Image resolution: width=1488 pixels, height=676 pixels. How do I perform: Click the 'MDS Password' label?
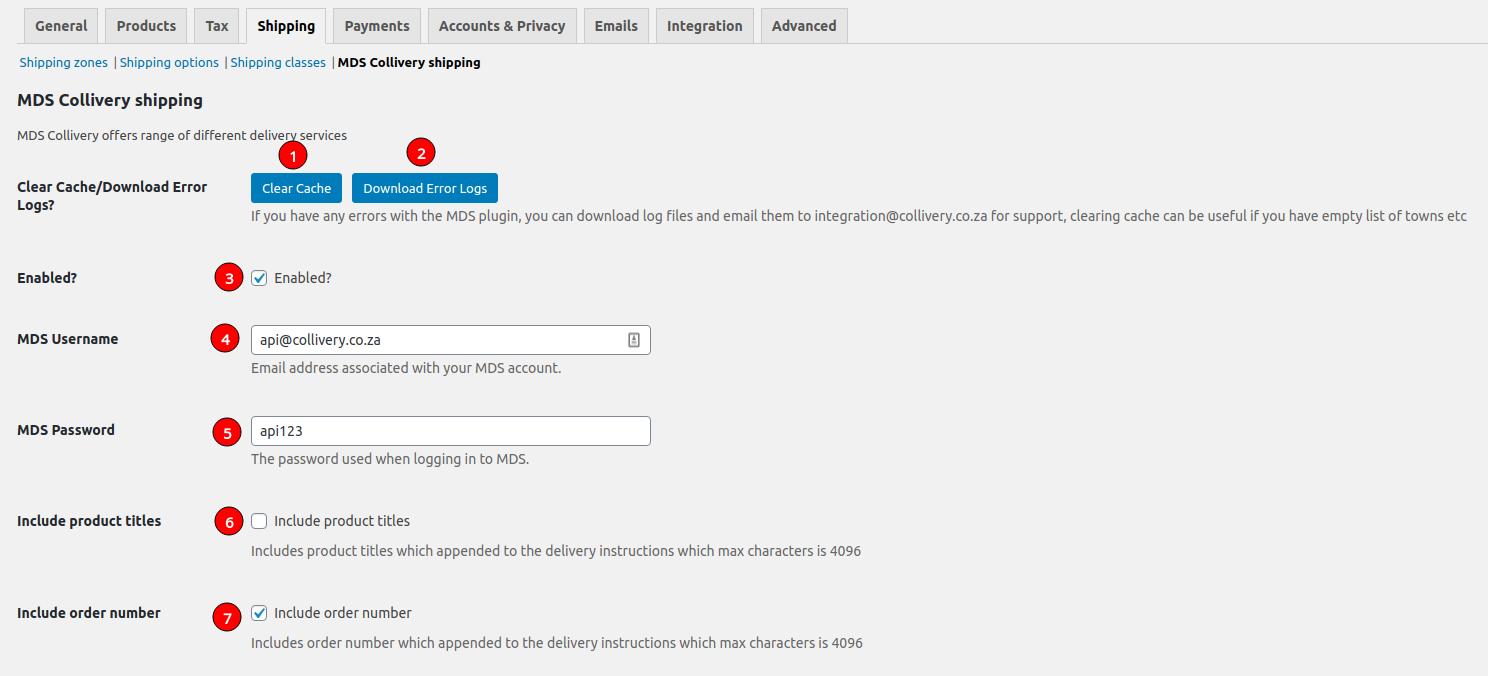click(x=66, y=430)
